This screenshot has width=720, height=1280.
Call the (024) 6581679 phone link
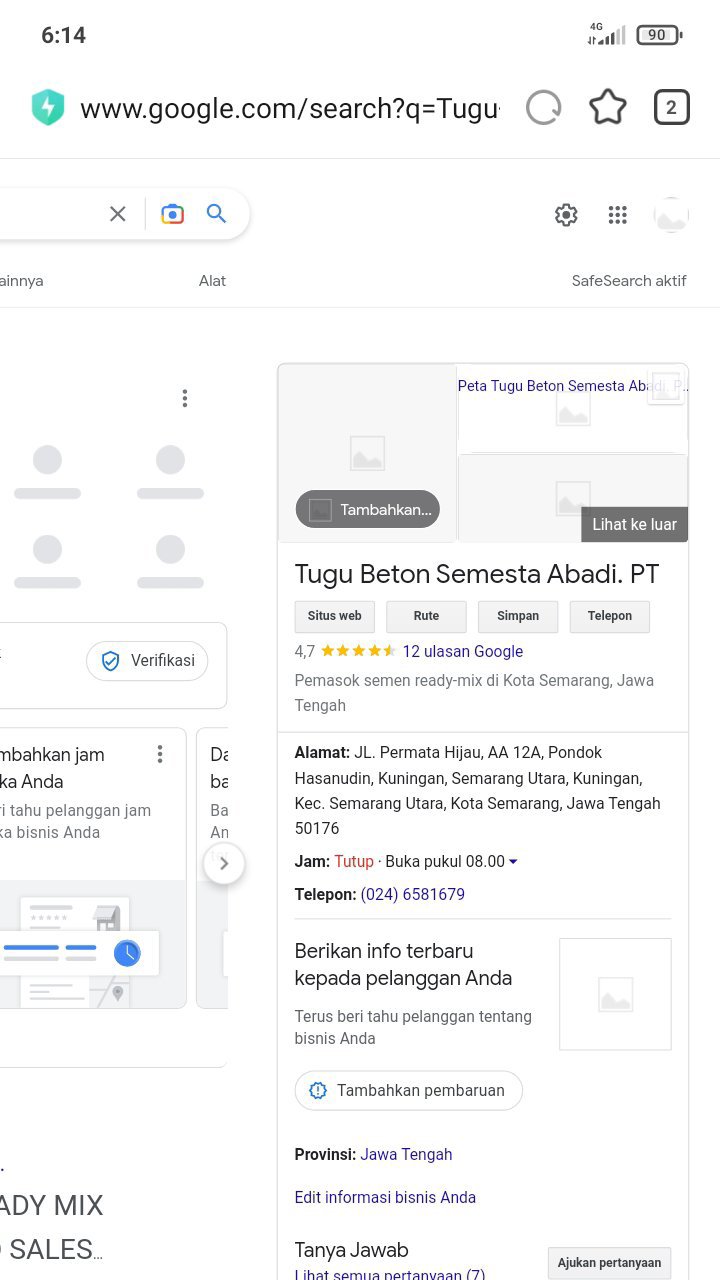coord(412,894)
